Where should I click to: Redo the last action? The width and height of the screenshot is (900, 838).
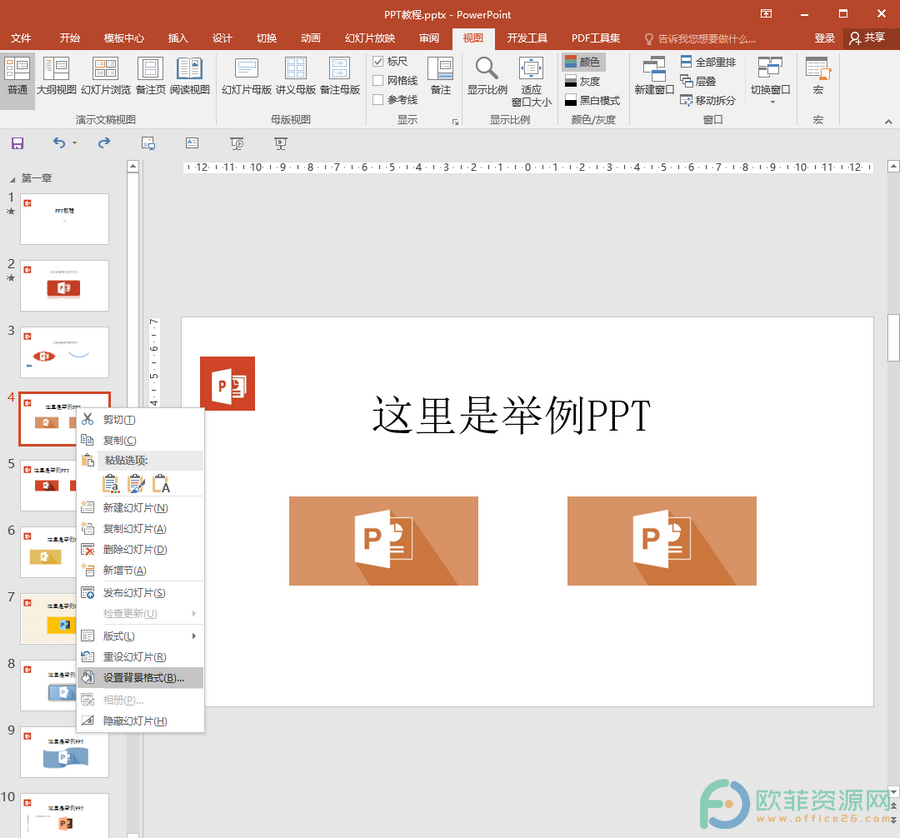[x=104, y=142]
